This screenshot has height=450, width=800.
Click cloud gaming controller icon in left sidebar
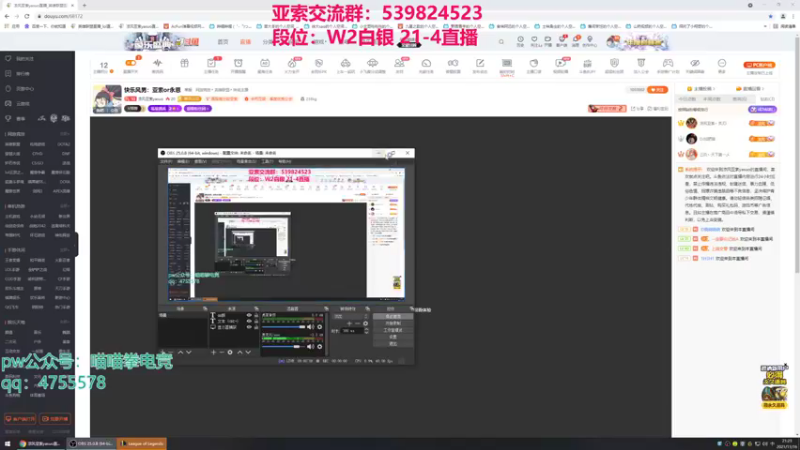coord(8,104)
